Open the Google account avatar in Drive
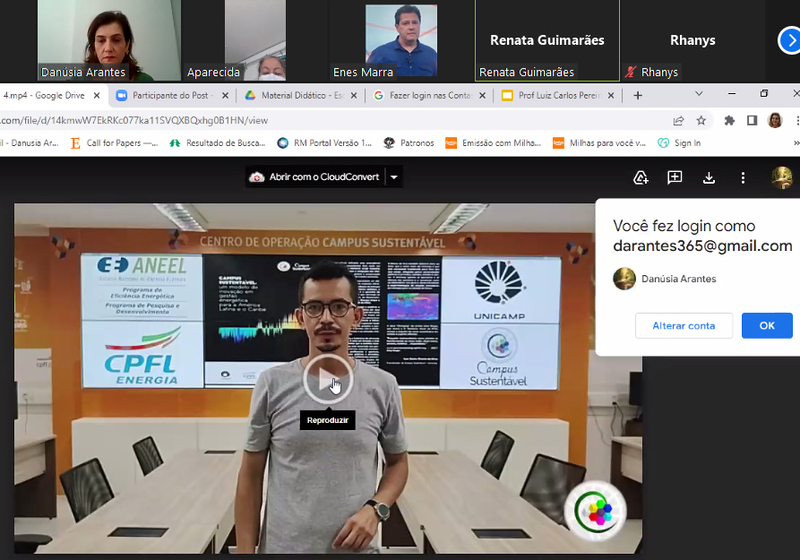800x560 pixels. 782,178
